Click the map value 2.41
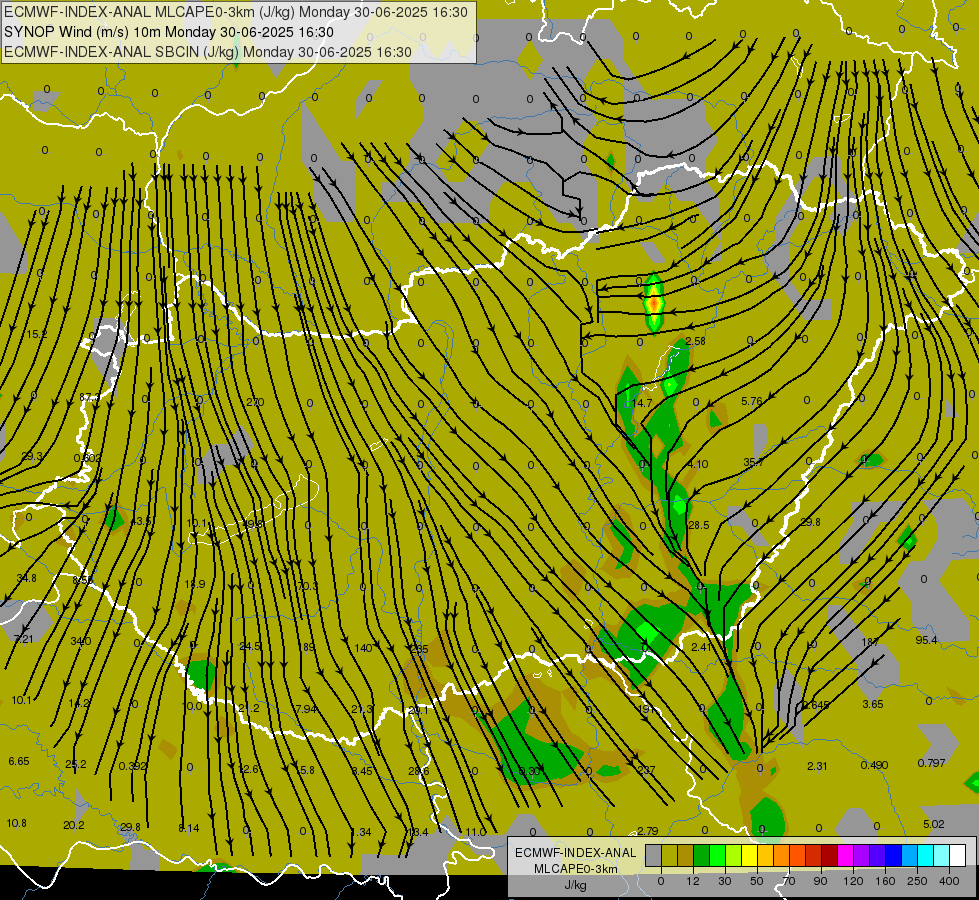 click(x=702, y=647)
